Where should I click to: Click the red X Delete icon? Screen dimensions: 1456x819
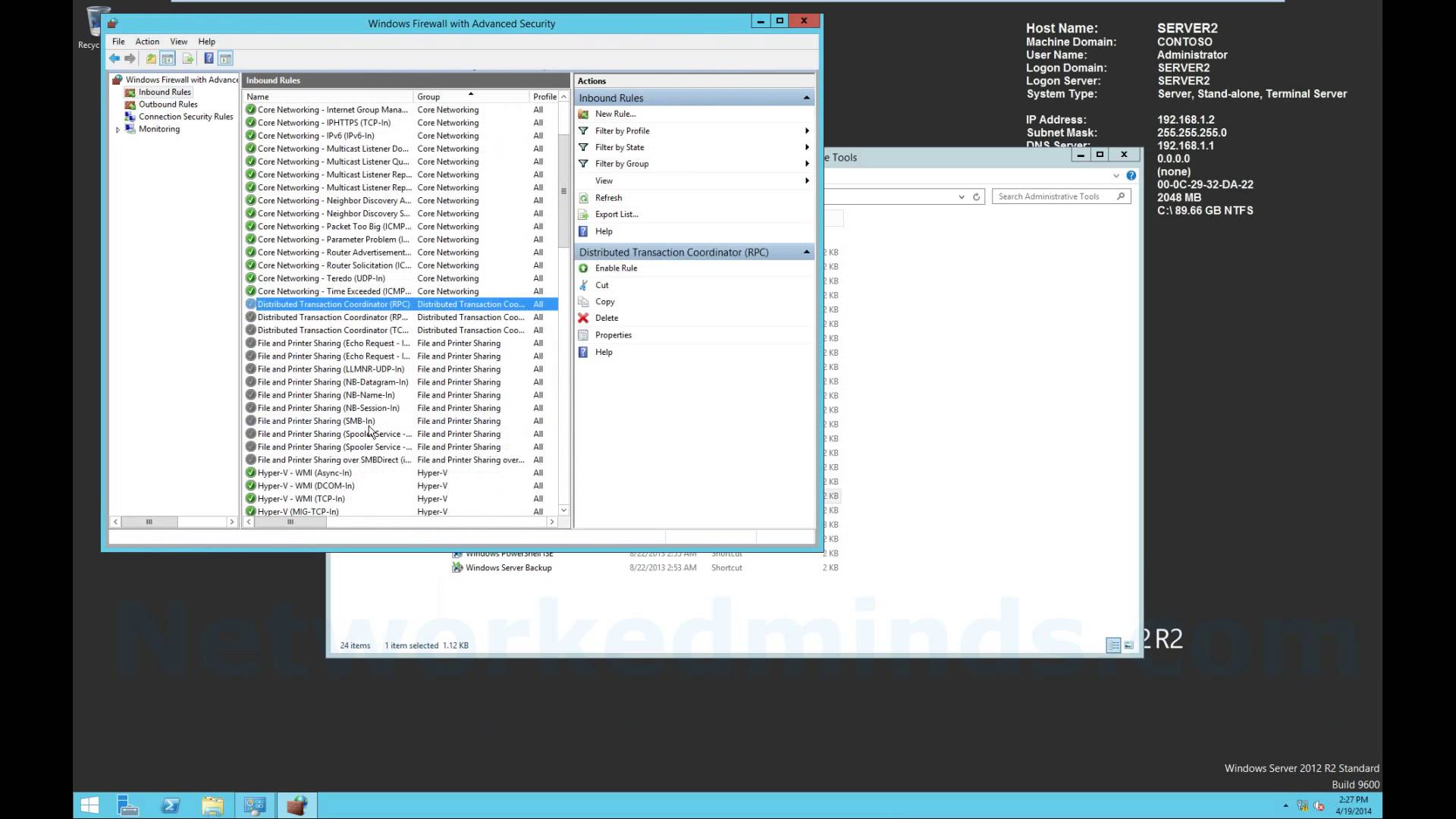[x=583, y=318]
